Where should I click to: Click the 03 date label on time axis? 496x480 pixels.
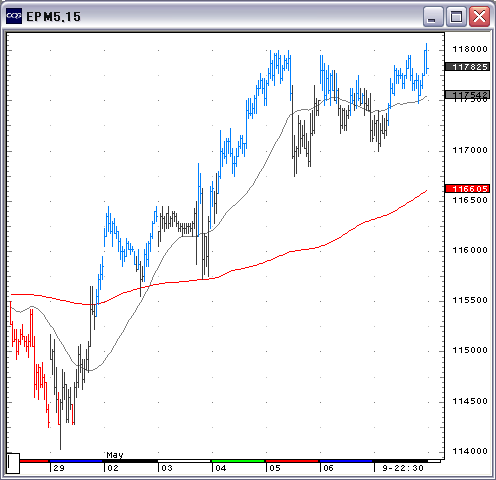[x=167, y=468]
